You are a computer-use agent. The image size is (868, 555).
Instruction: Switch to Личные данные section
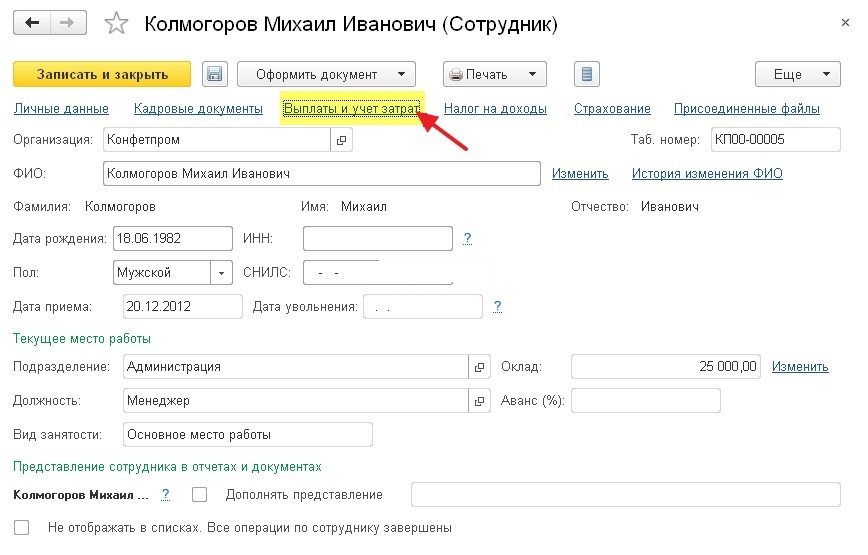point(61,109)
